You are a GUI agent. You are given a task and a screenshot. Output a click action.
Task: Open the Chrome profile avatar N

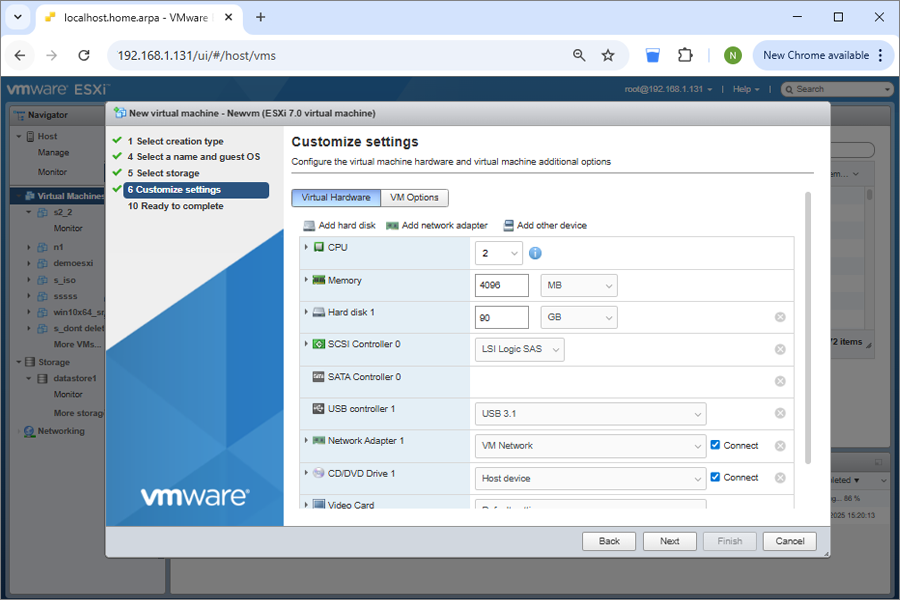tap(732, 55)
